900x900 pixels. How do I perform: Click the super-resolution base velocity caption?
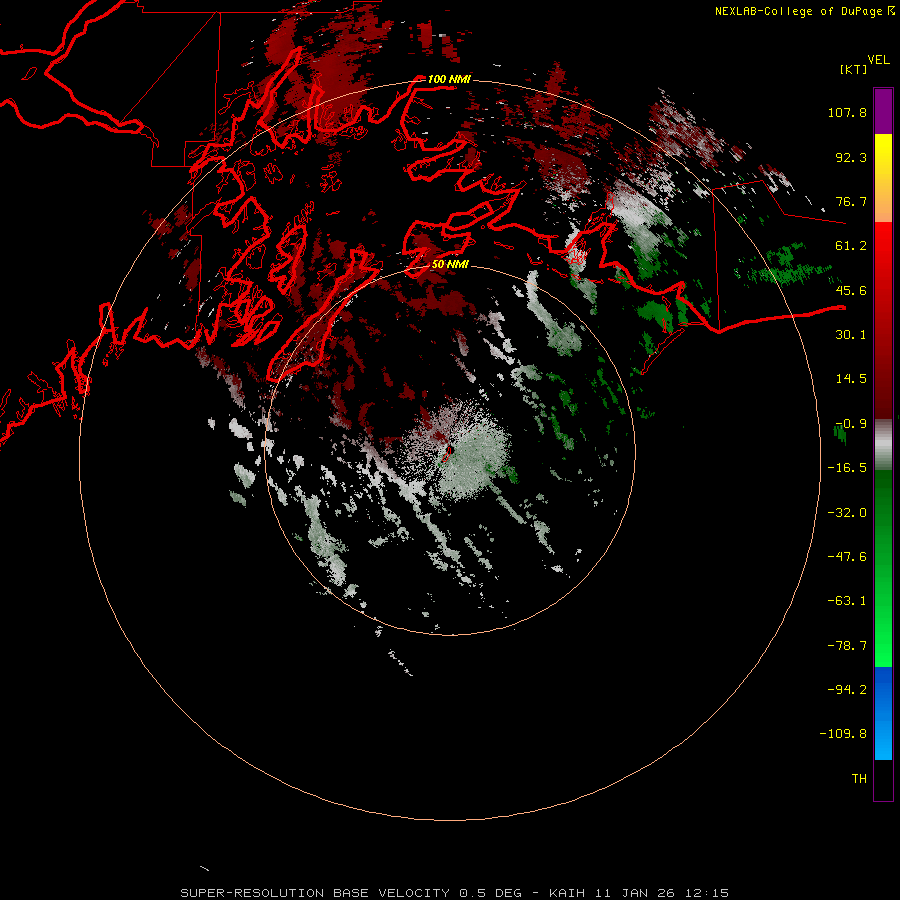tap(455, 893)
